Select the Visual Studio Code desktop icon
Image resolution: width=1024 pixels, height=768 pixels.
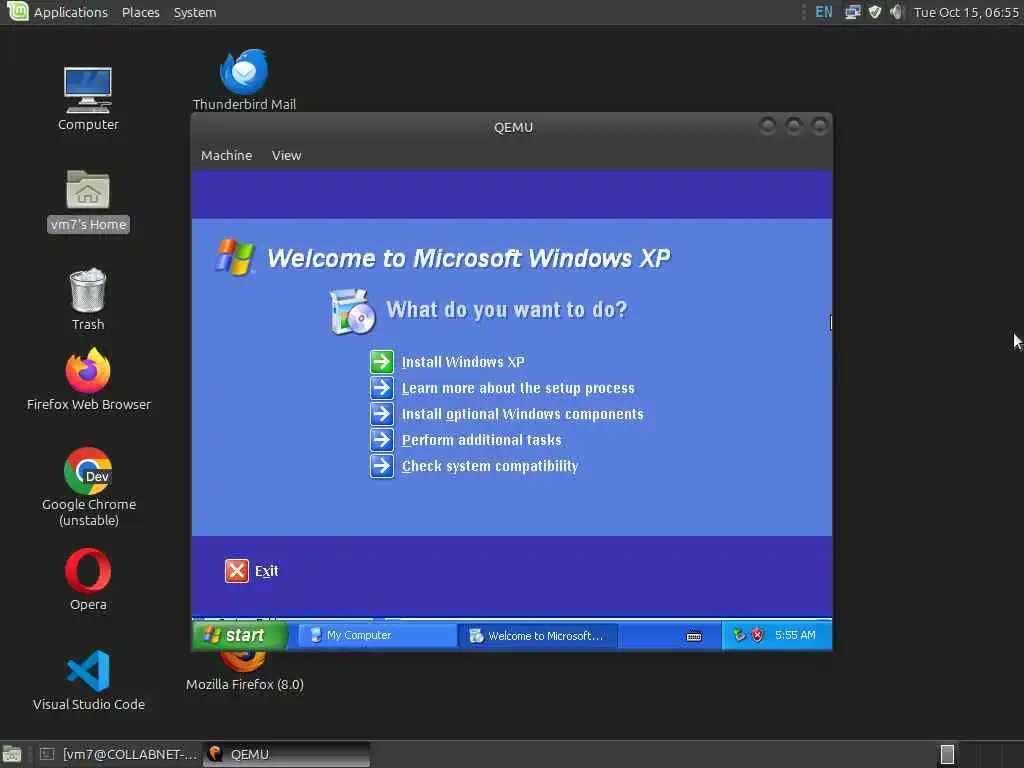pos(88,680)
